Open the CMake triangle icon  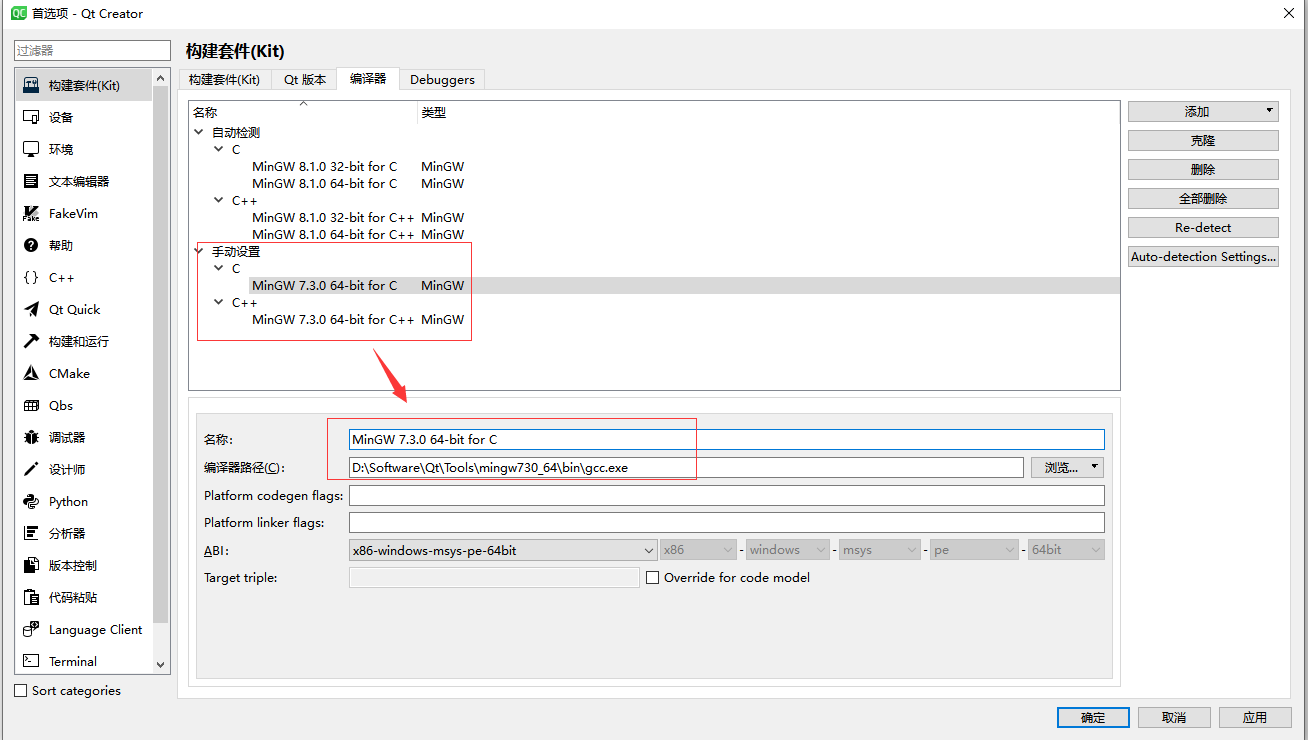click(31, 373)
